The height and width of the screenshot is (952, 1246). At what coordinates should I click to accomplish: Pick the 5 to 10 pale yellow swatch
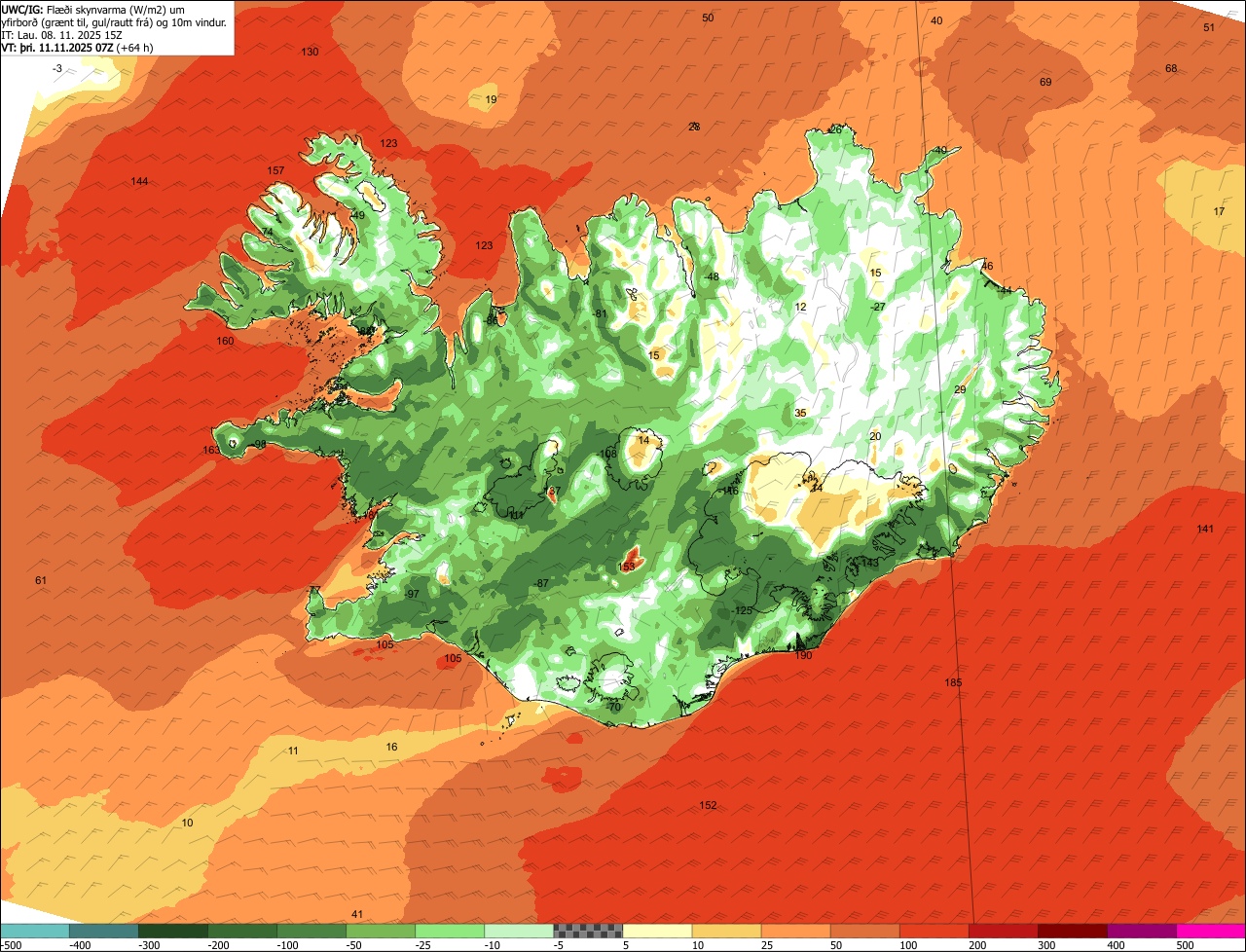(657, 931)
